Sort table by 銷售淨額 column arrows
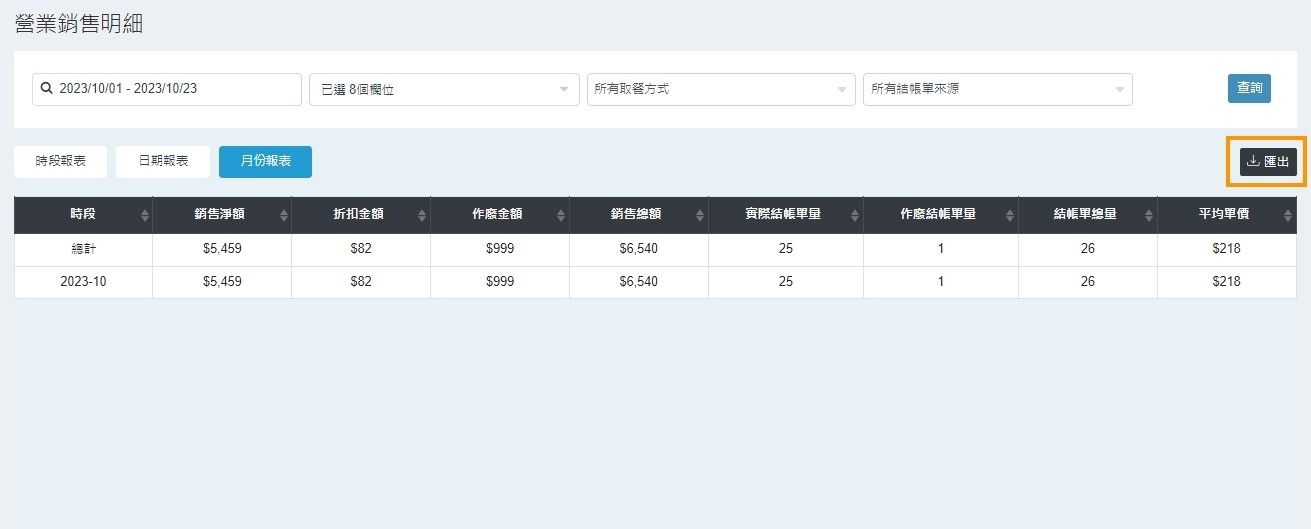Image resolution: width=1311 pixels, height=529 pixels. pyautogui.click(x=284, y=216)
